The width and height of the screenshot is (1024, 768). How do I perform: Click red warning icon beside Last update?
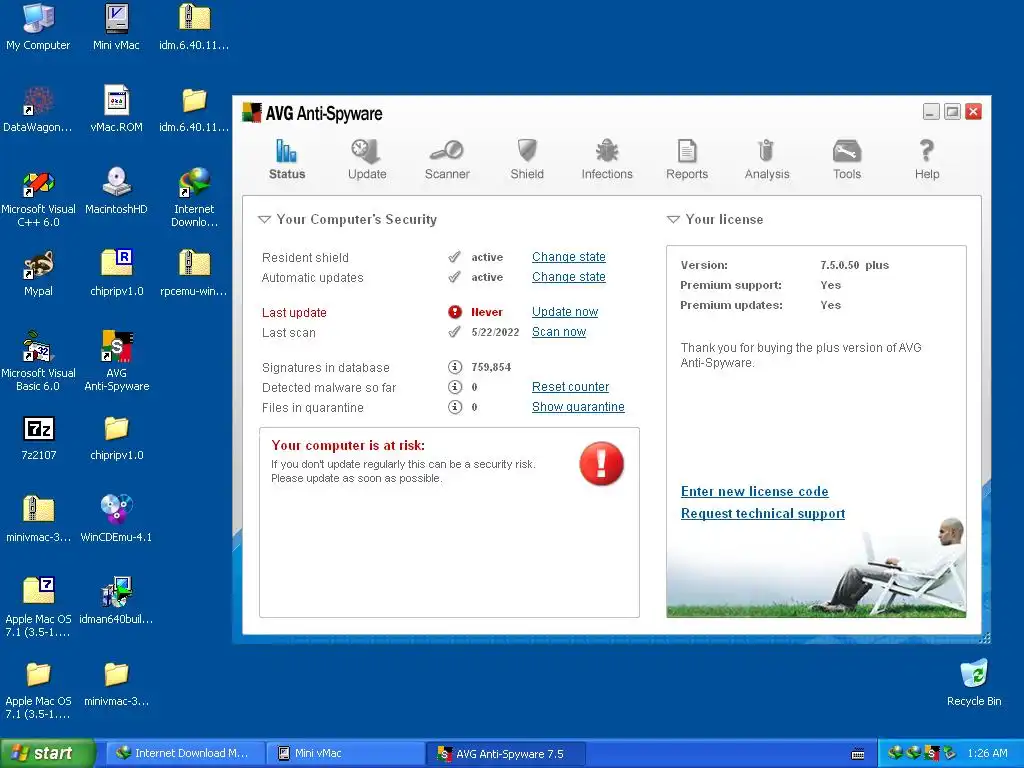455,312
